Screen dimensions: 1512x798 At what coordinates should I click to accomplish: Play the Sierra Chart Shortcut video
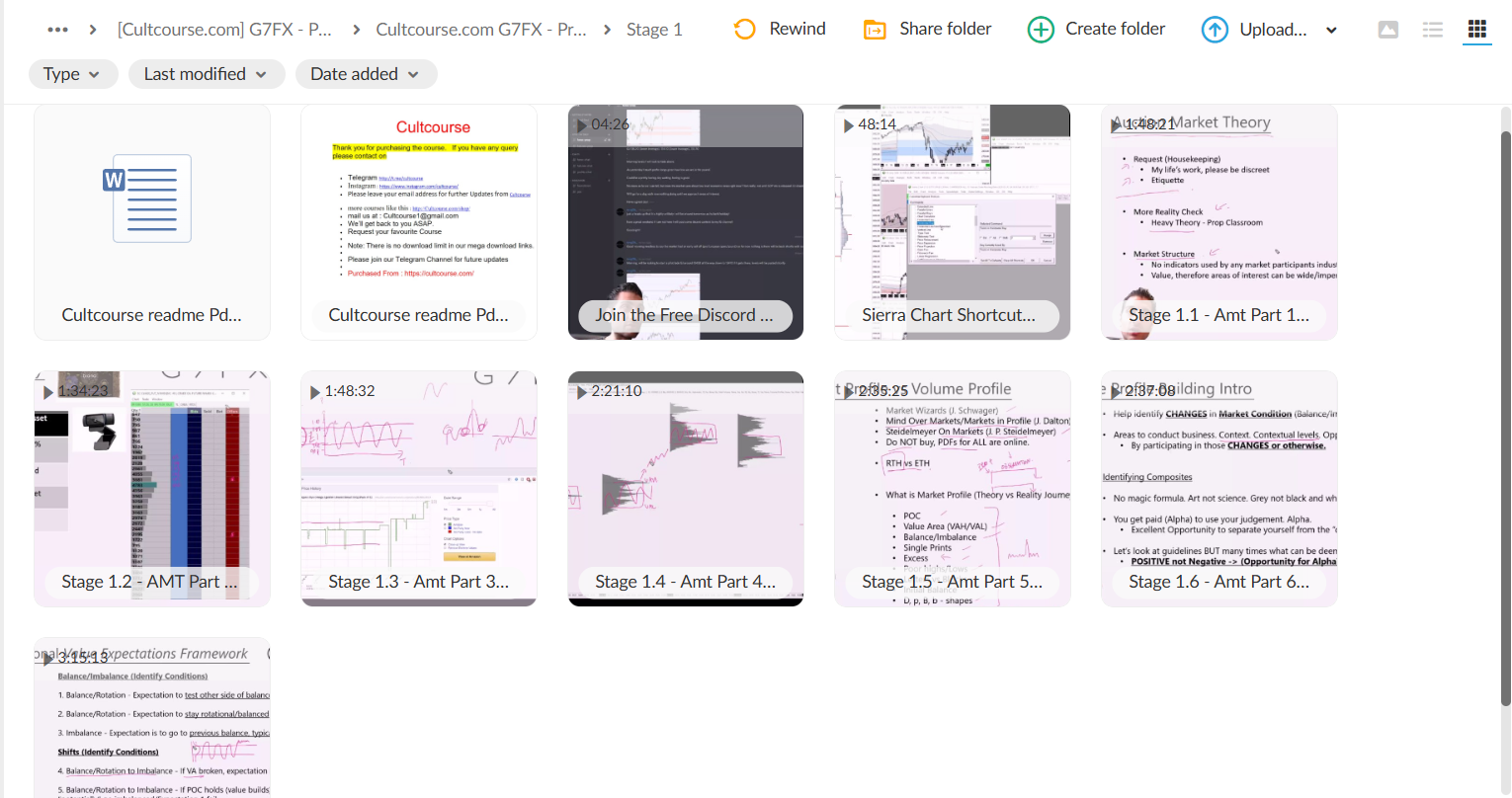953,222
